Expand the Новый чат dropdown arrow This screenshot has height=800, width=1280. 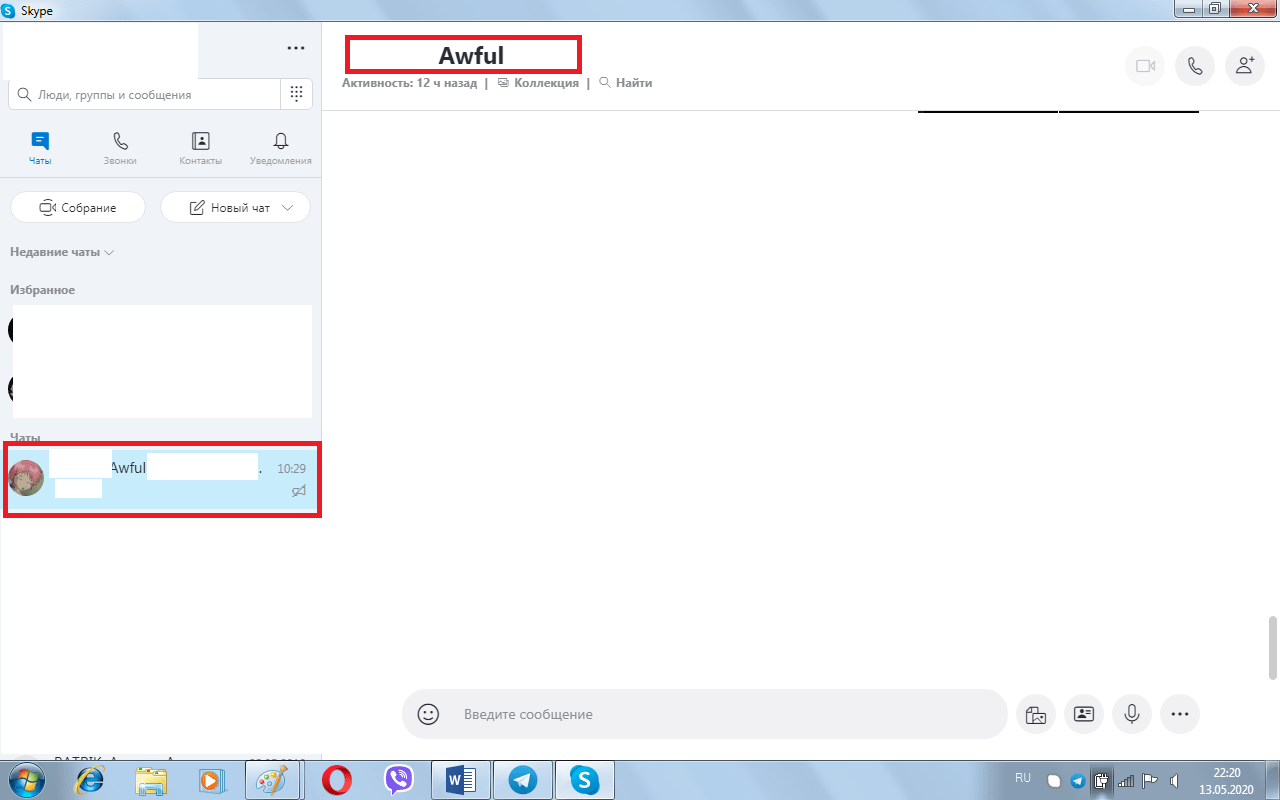click(289, 208)
